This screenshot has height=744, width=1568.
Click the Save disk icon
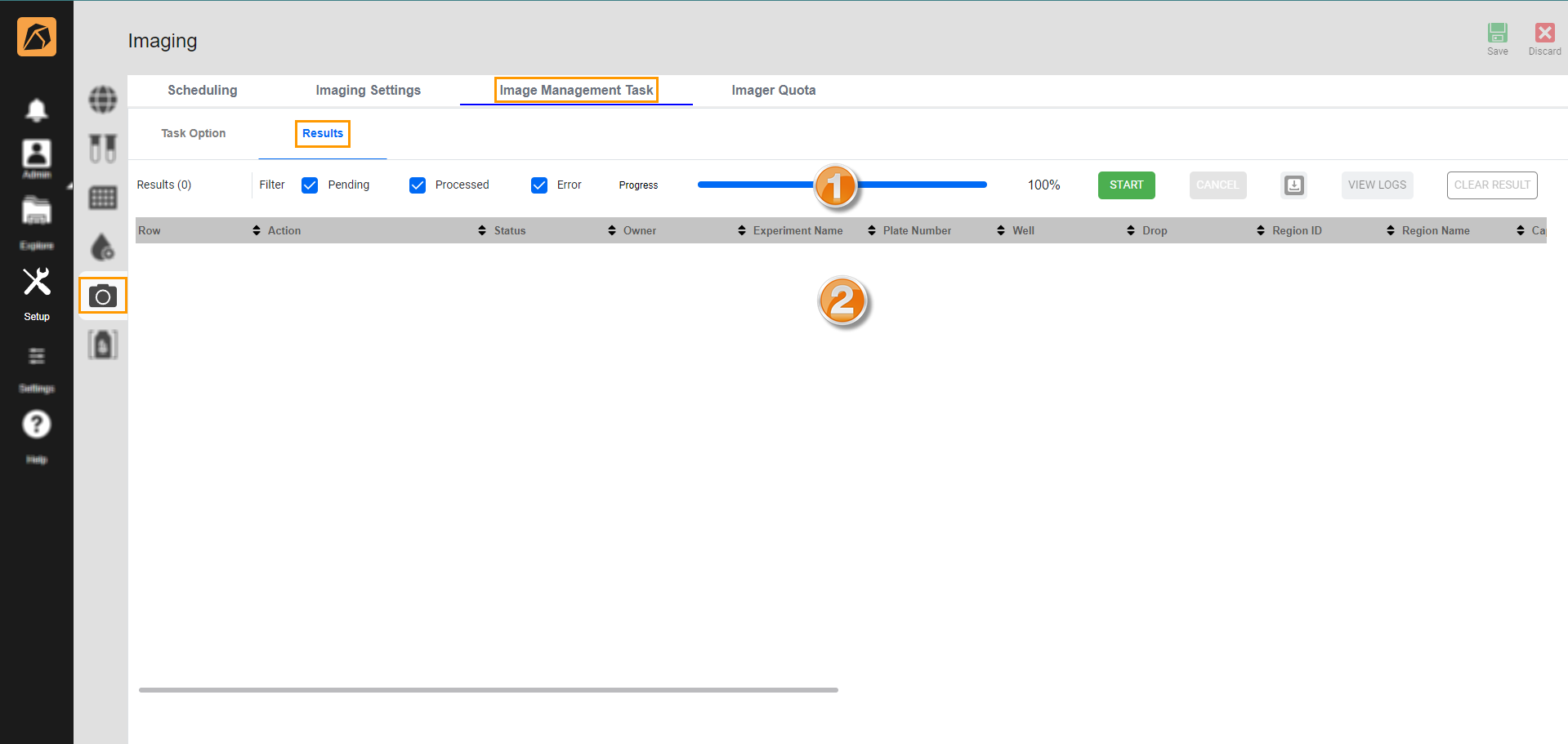[1497, 33]
